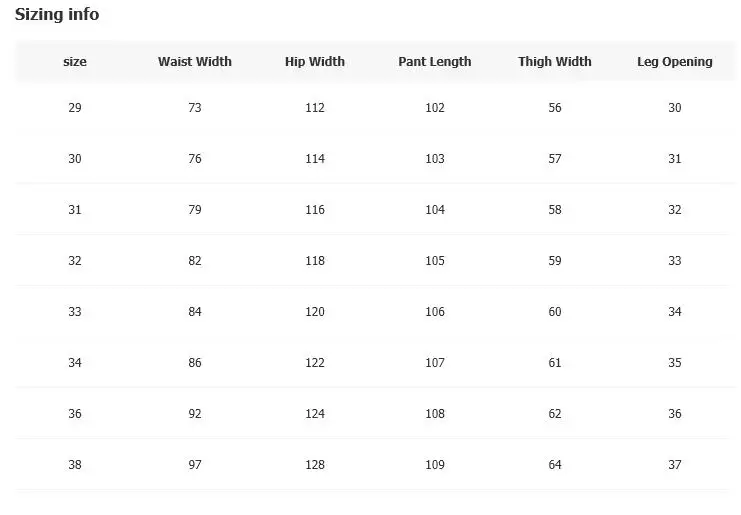Select the size column header
The height and width of the screenshot is (515, 741).
tap(75, 62)
